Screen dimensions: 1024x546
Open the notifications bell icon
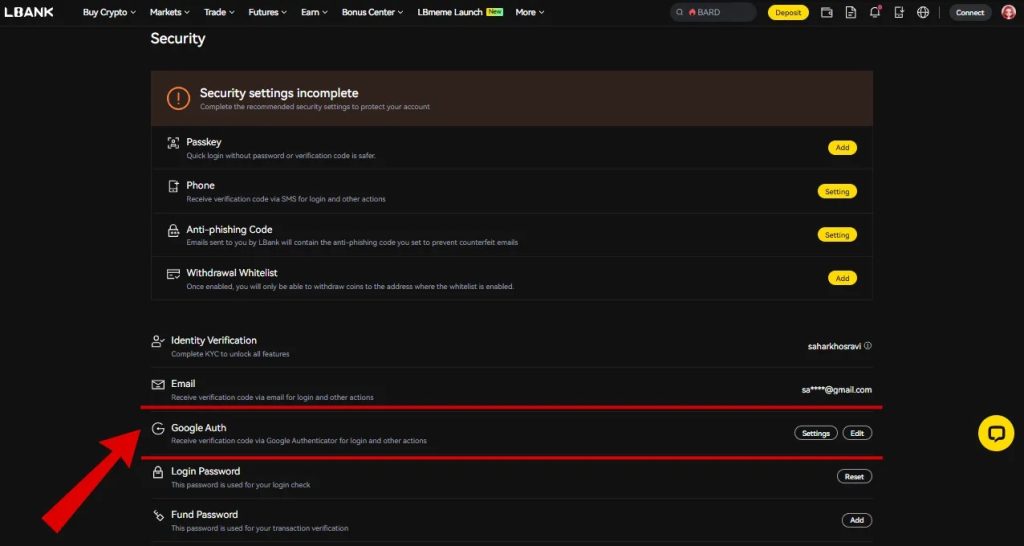(875, 12)
